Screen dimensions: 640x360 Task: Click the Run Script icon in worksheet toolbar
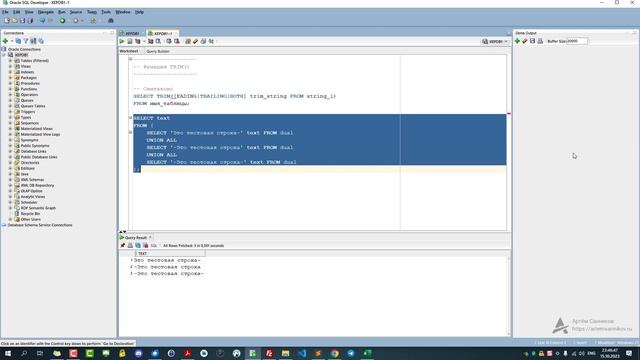tap(130, 41)
